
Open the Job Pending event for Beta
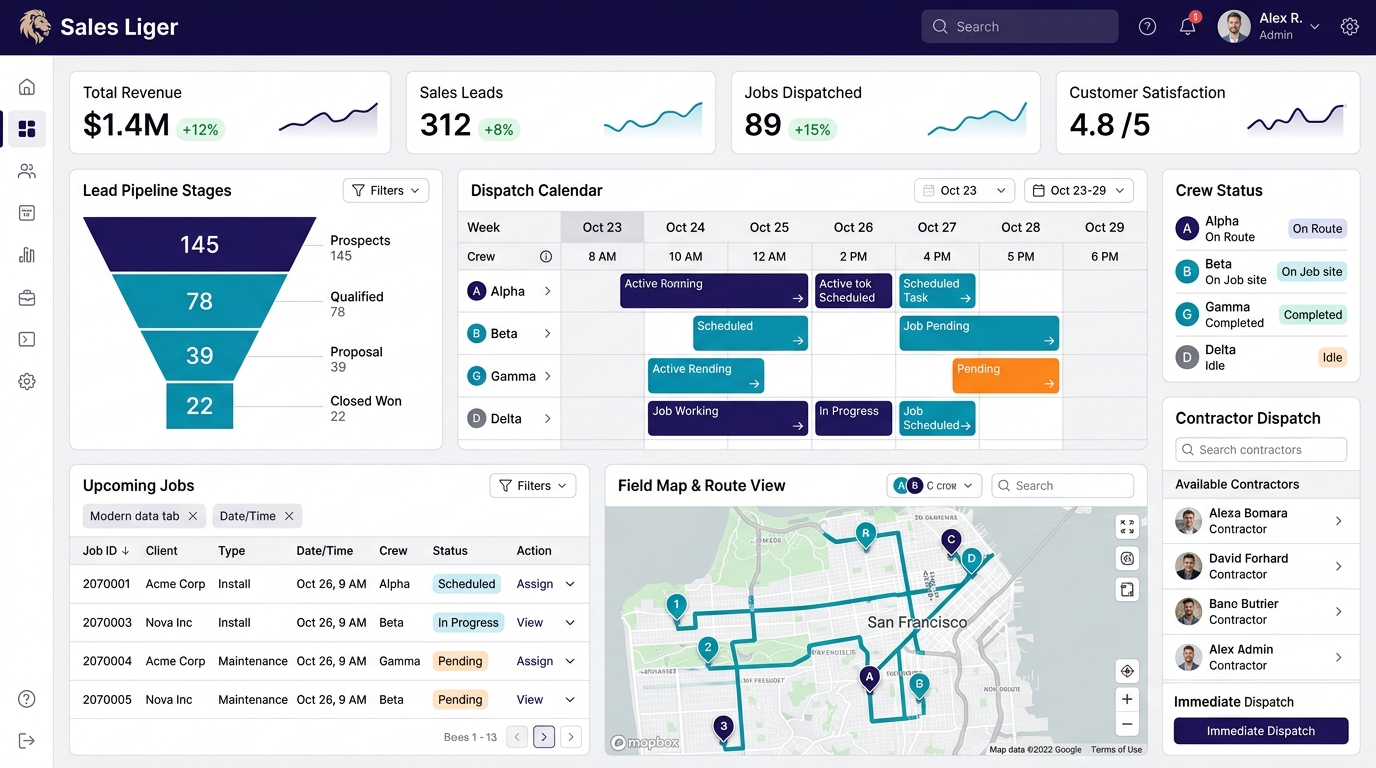(979, 333)
